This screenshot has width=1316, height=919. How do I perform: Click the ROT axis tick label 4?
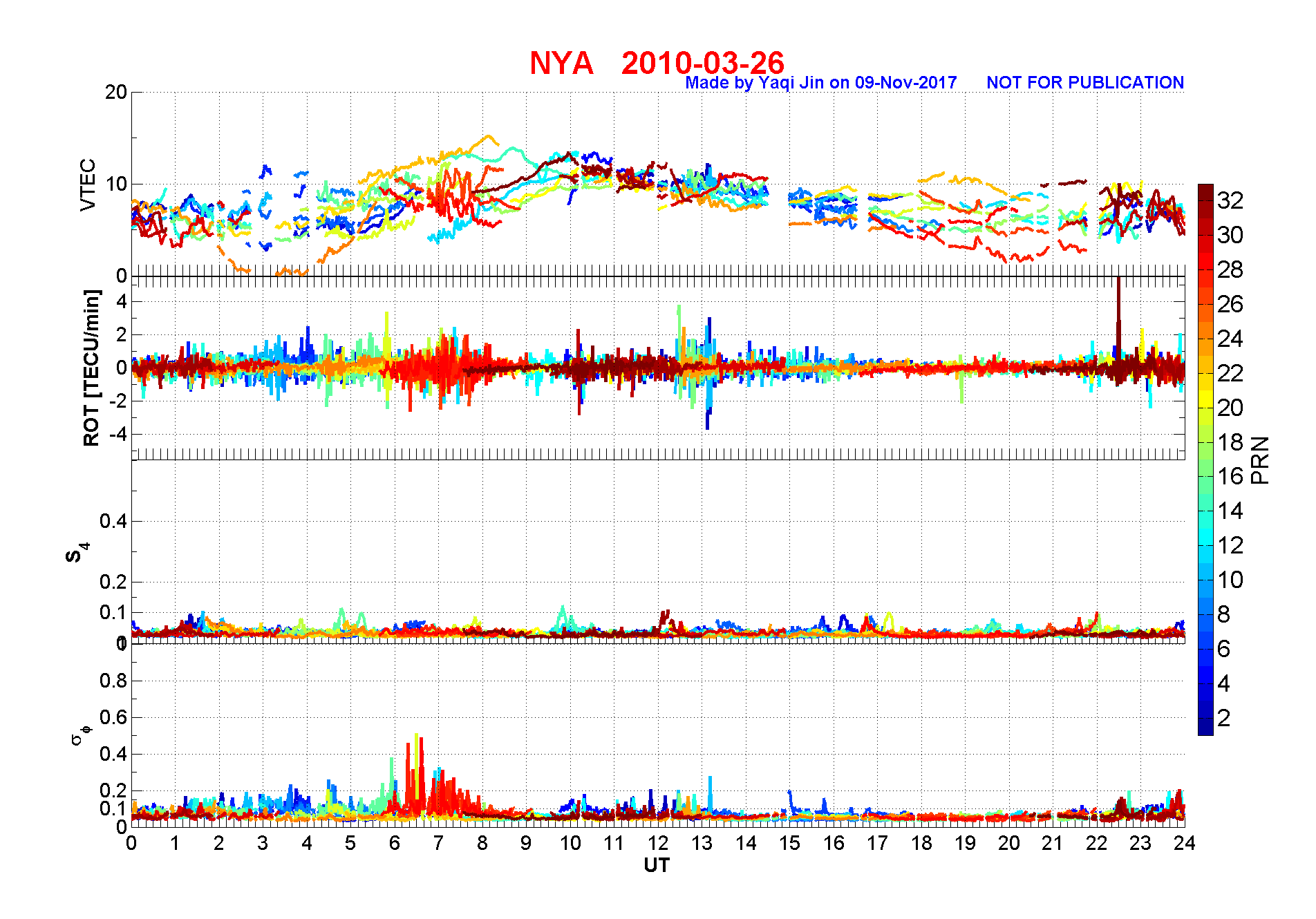point(122,301)
